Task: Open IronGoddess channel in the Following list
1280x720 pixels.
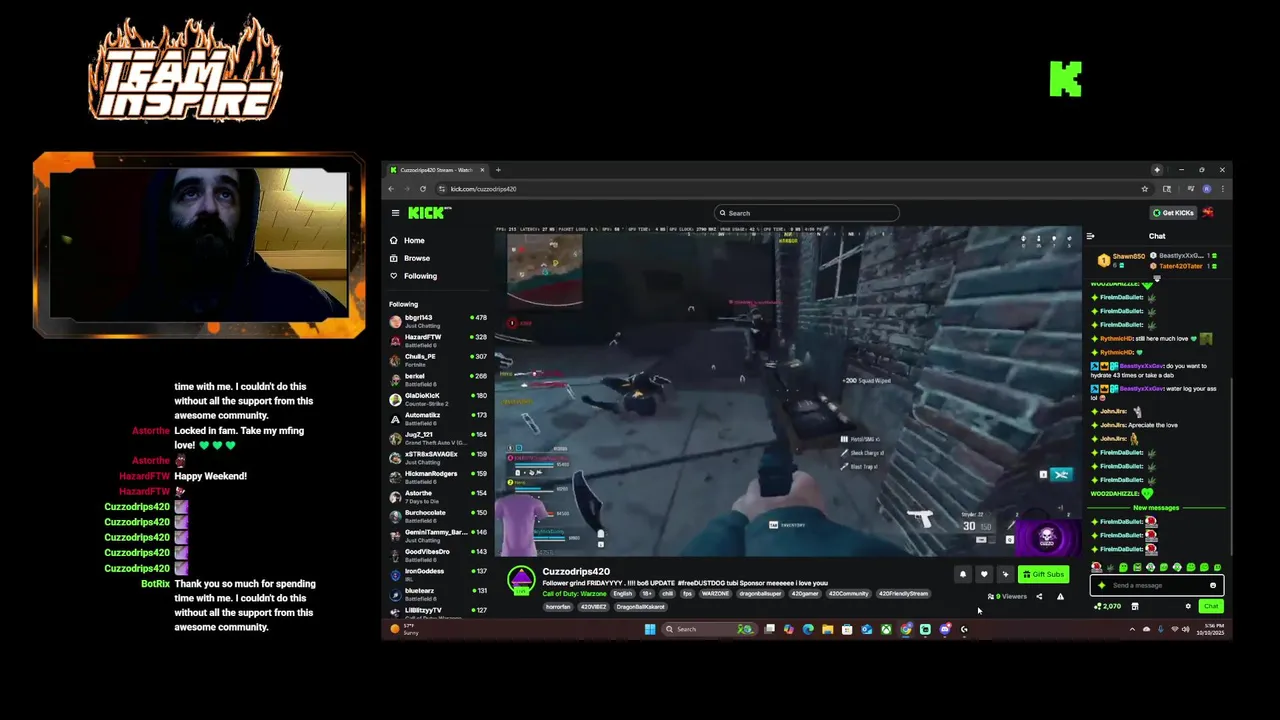Action: (x=438, y=574)
